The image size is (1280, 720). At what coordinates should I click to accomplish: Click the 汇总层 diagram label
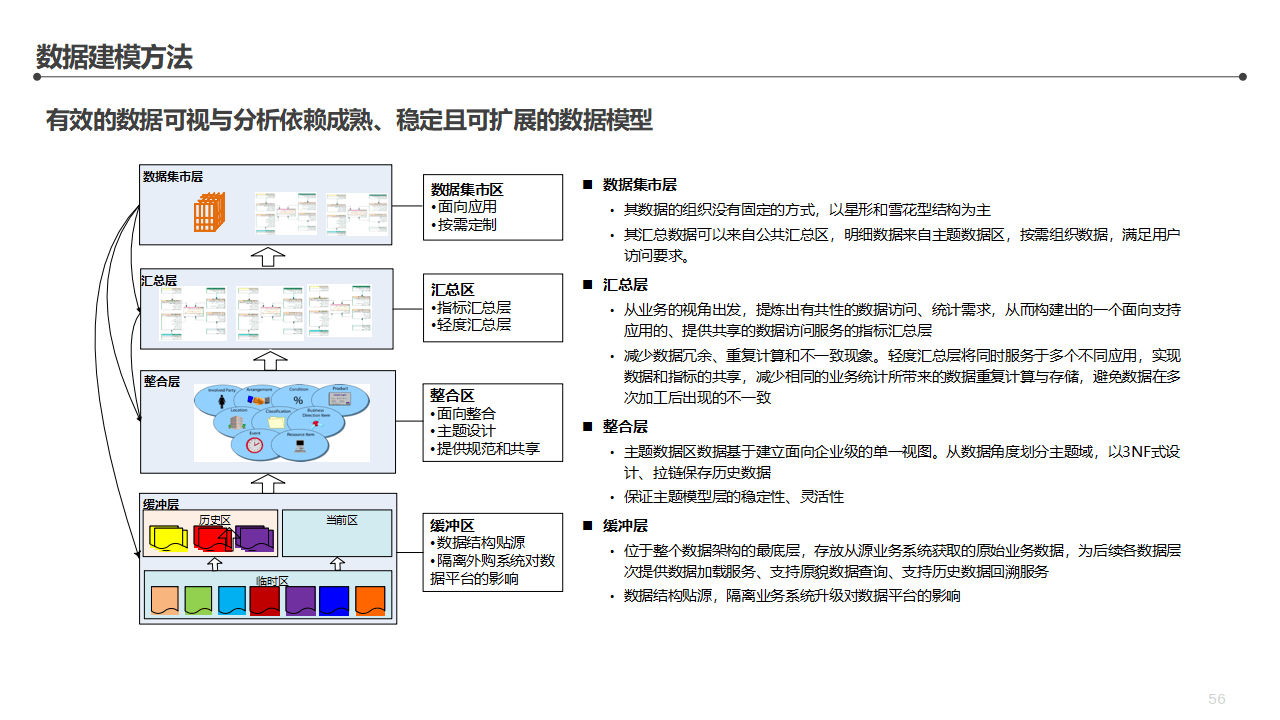tap(159, 281)
